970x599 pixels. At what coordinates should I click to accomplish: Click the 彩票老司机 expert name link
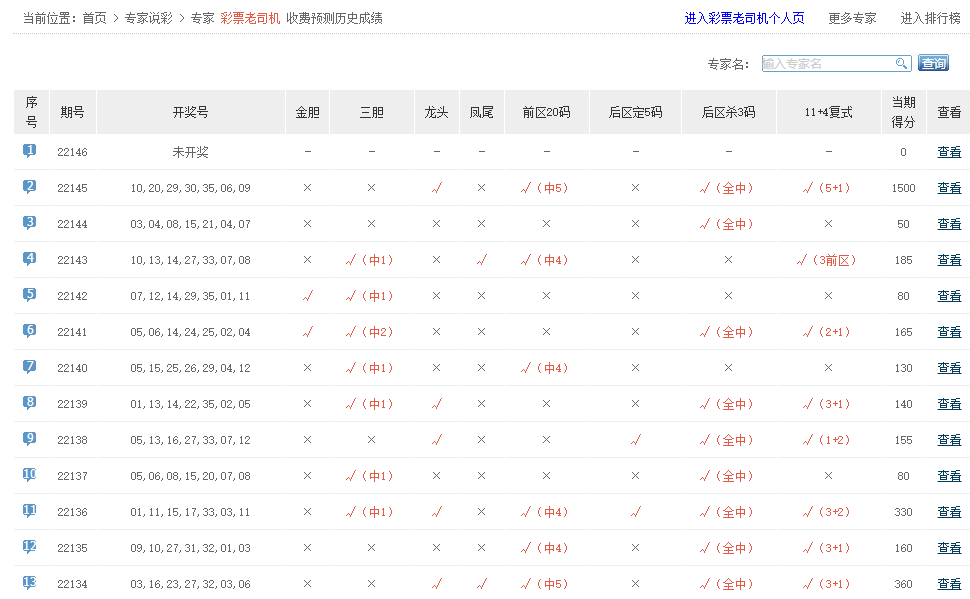click(x=250, y=18)
